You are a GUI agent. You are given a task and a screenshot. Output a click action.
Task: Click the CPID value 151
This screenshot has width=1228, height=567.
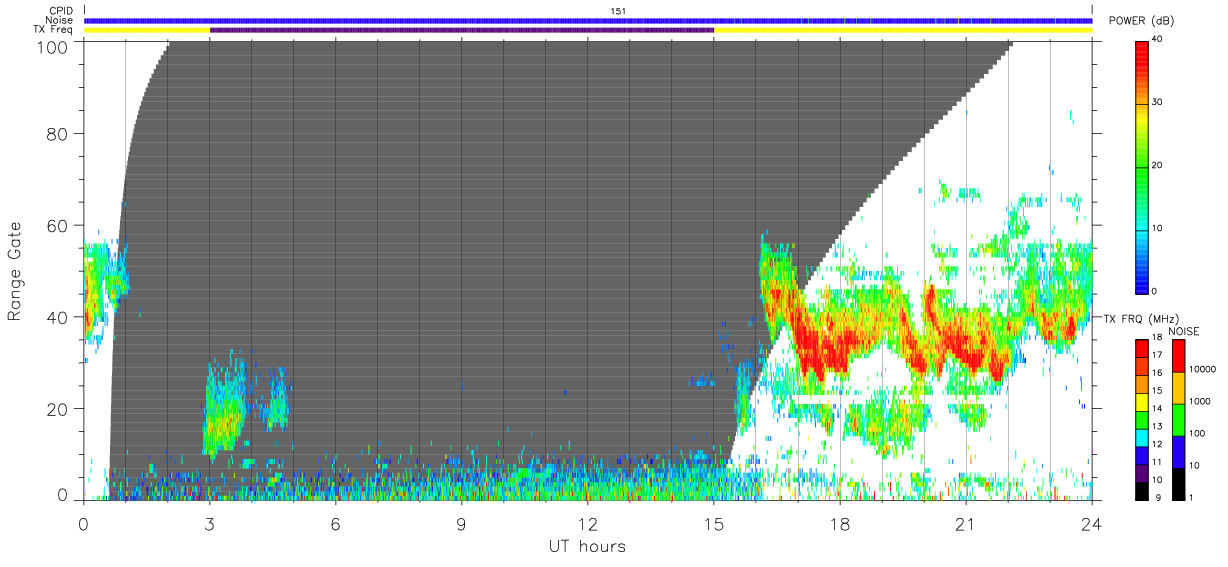click(618, 11)
